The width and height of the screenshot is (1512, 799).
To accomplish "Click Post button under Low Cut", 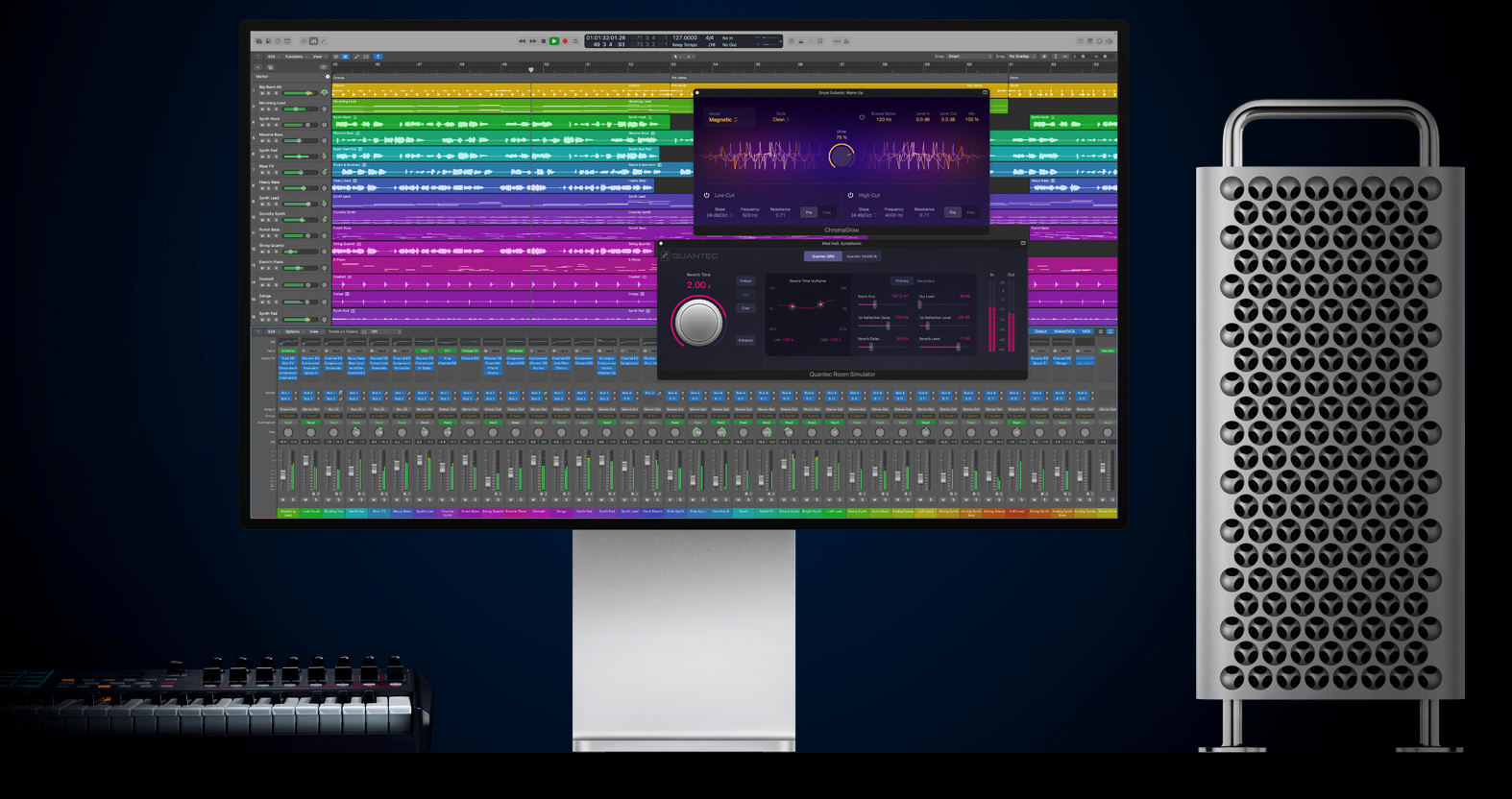I will click(x=827, y=212).
